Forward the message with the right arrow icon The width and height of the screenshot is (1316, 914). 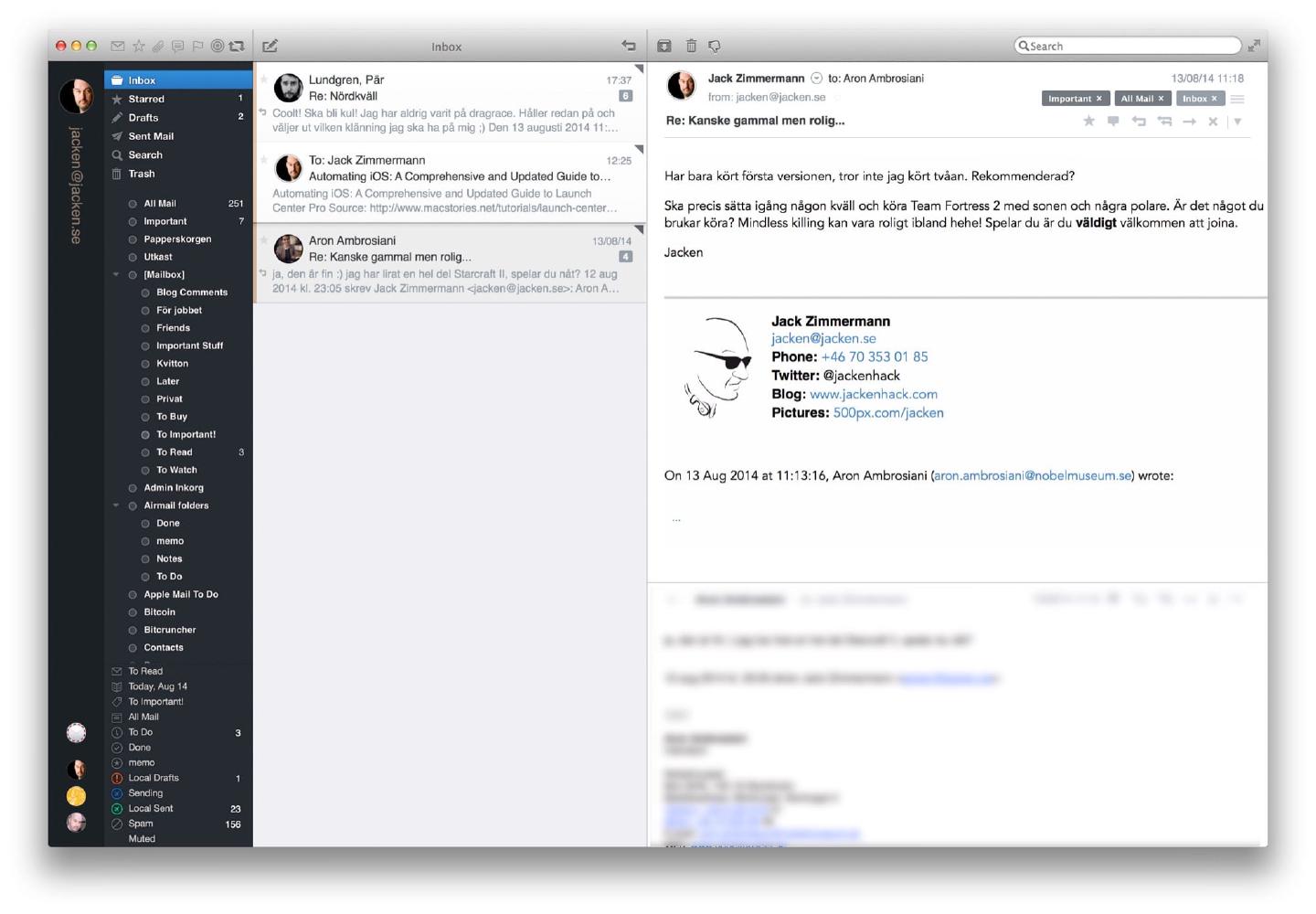pyautogui.click(x=1189, y=121)
